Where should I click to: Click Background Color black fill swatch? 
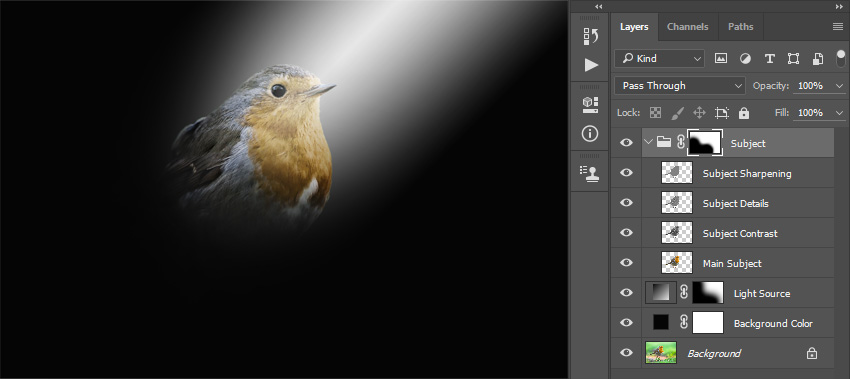click(x=661, y=323)
